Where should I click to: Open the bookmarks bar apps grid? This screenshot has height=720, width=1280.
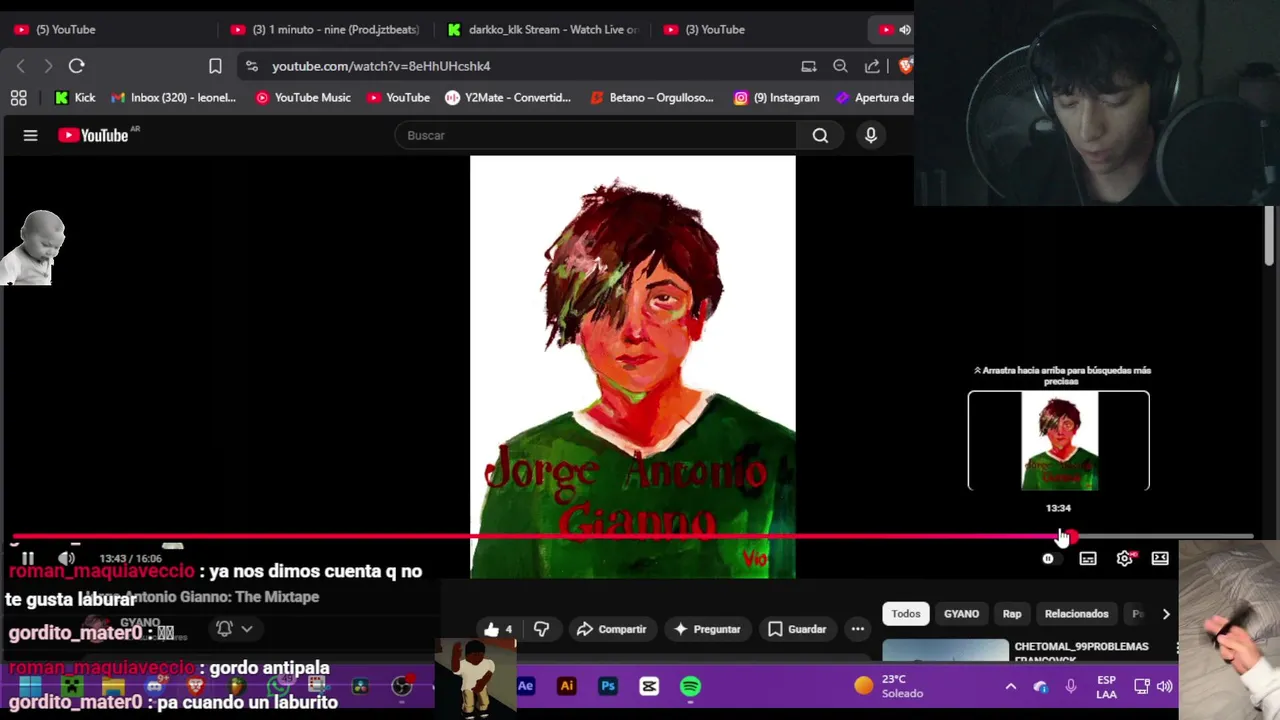pyautogui.click(x=18, y=98)
